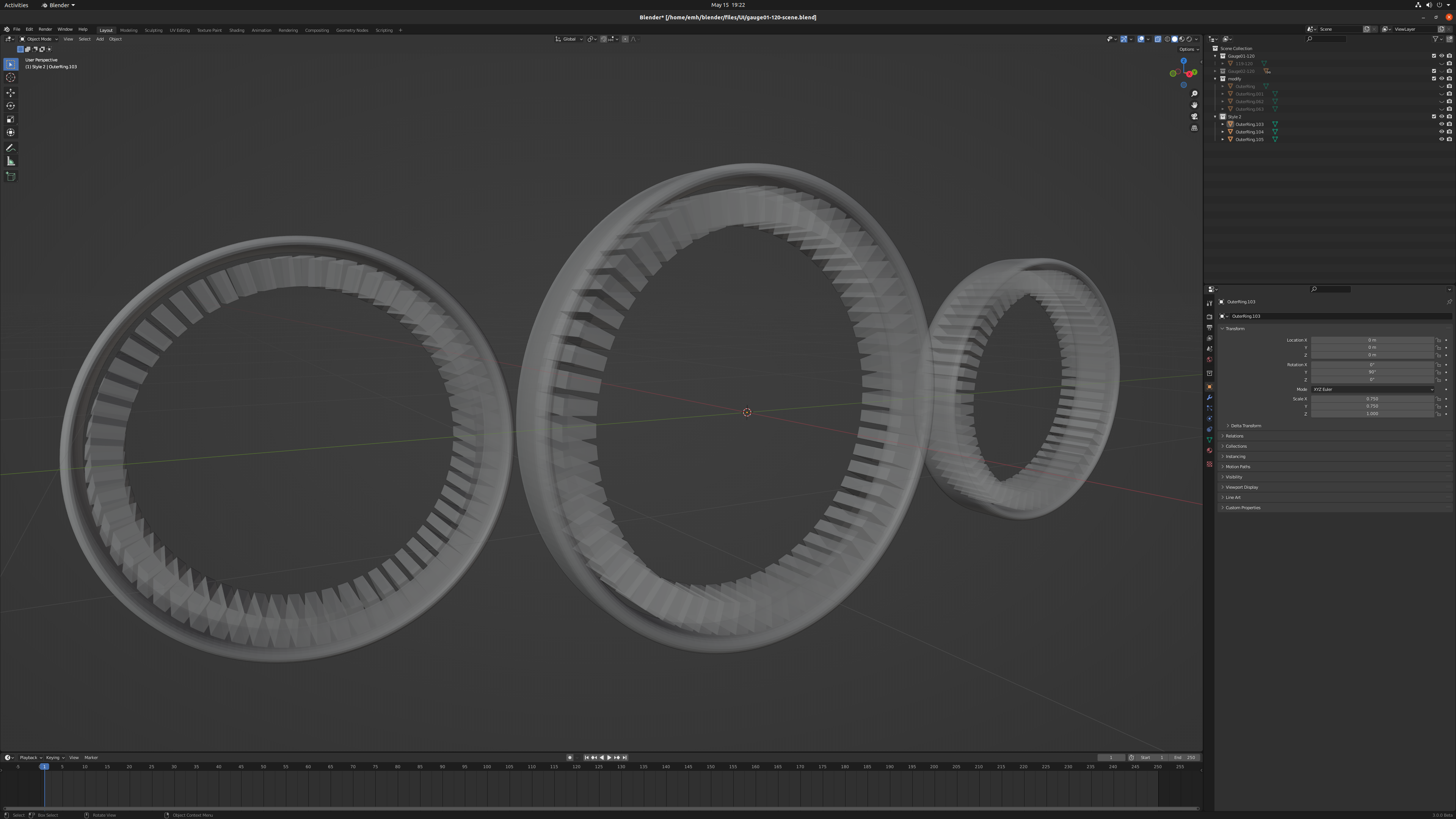Viewport: 1456px width, 819px height.
Task: Hide OuterRing.103 with its eye icon
Action: coord(1442,124)
